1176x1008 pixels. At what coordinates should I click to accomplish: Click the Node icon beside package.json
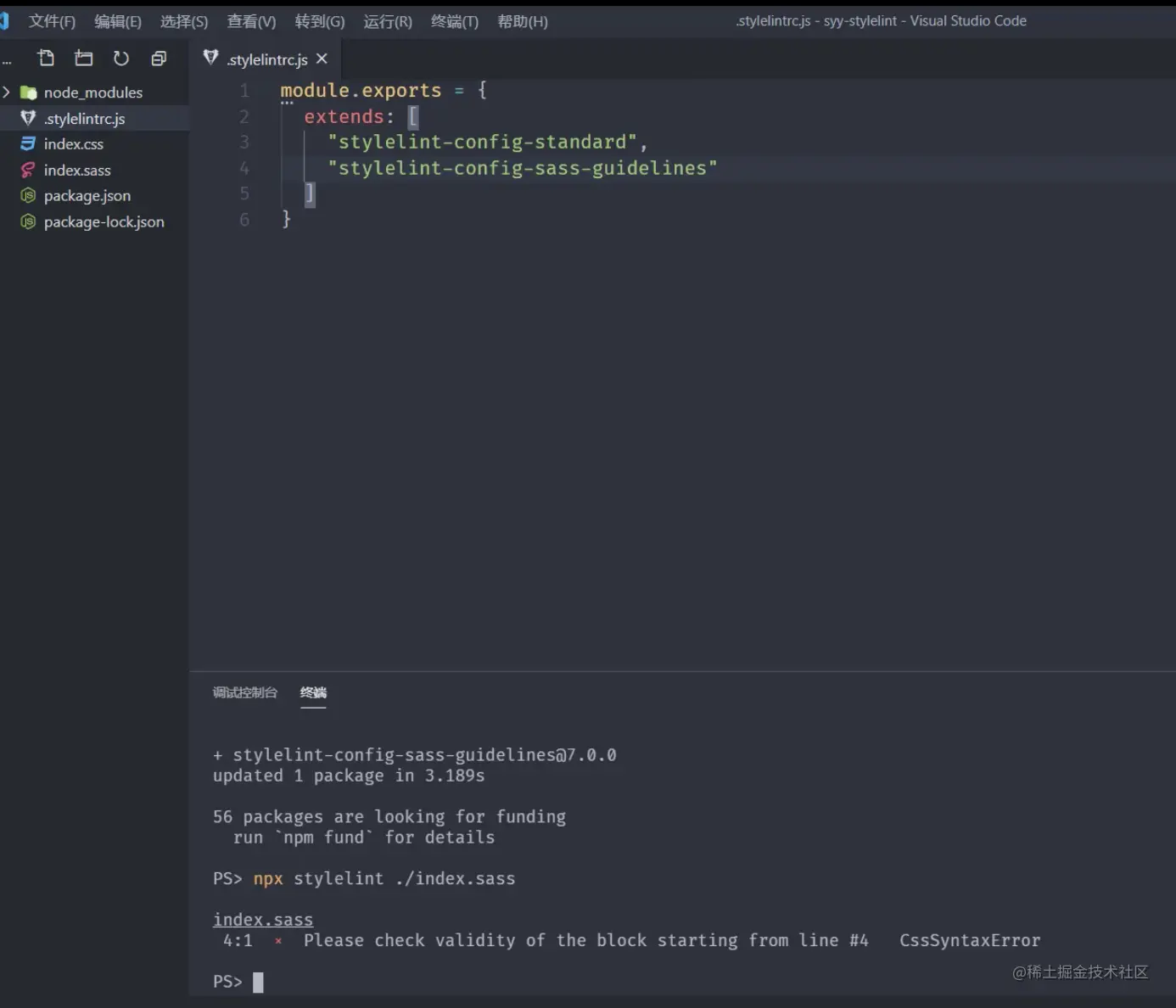pos(28,196)
